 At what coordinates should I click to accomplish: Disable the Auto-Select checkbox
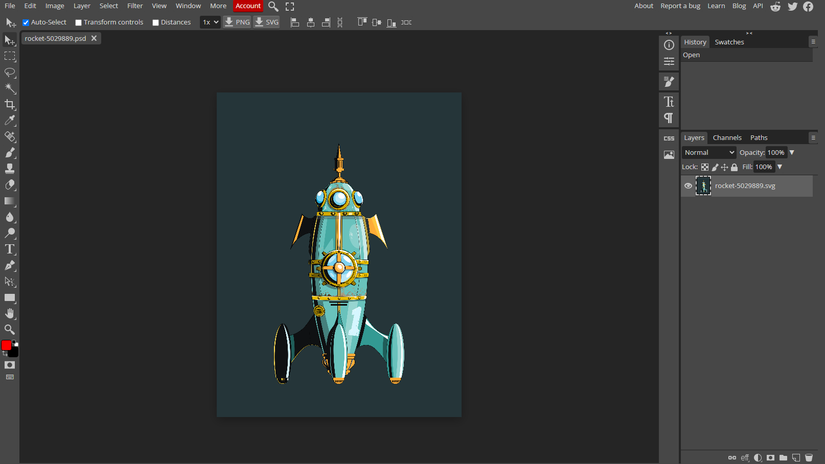[x=26, y=22]
